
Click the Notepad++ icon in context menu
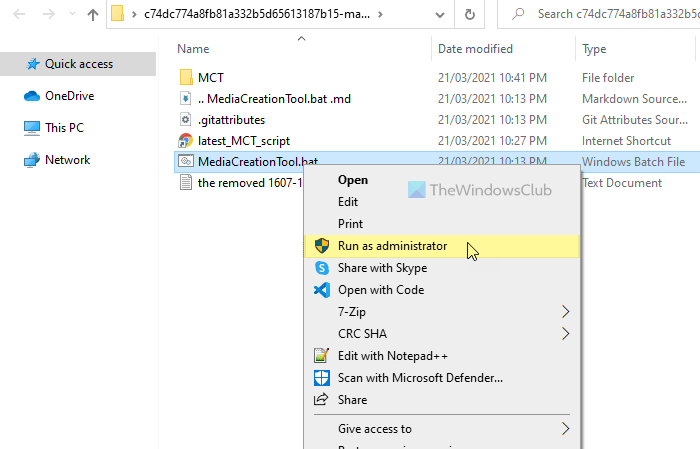point(321,356)
